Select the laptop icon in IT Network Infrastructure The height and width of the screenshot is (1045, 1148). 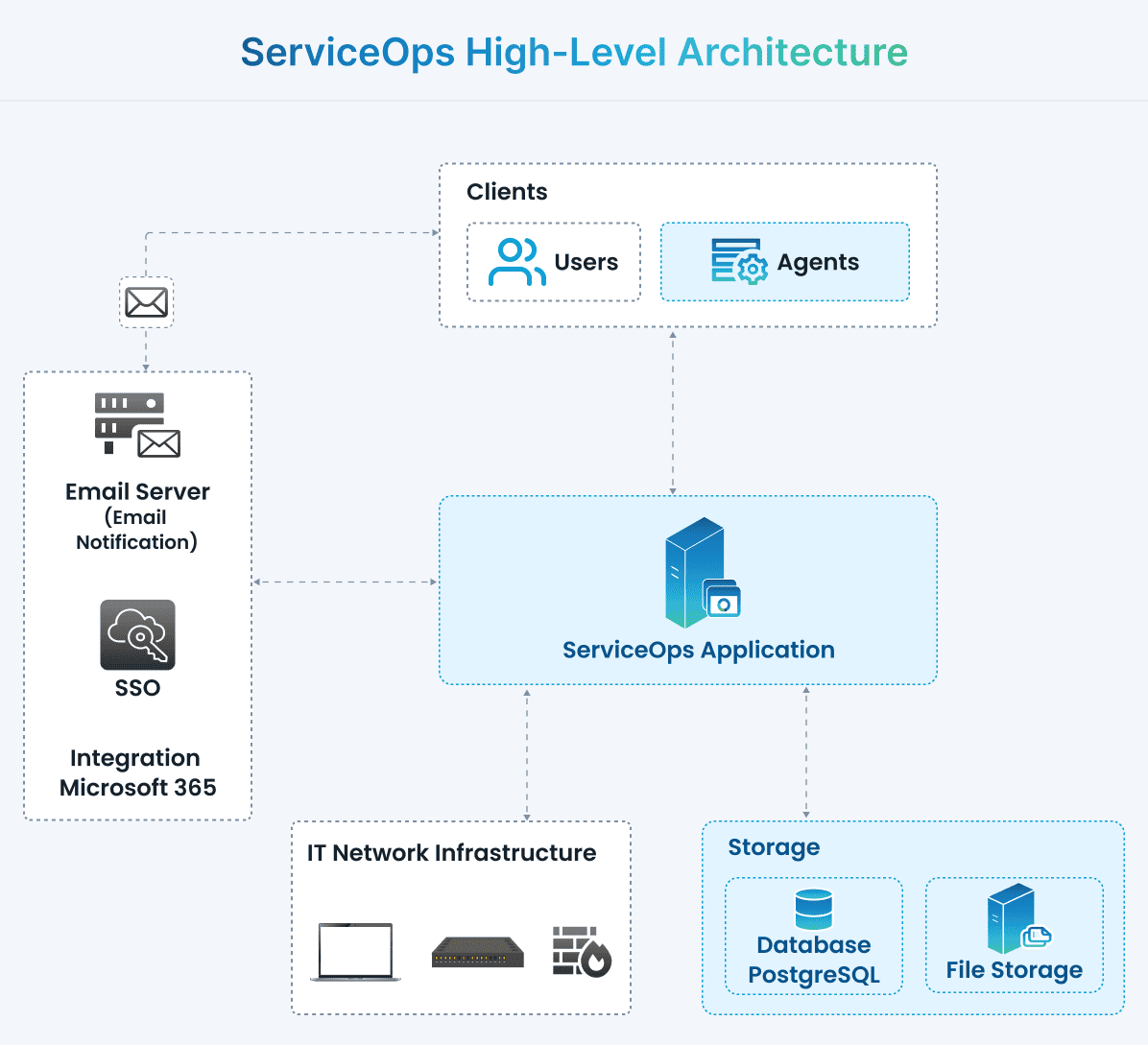pos(353,952)
